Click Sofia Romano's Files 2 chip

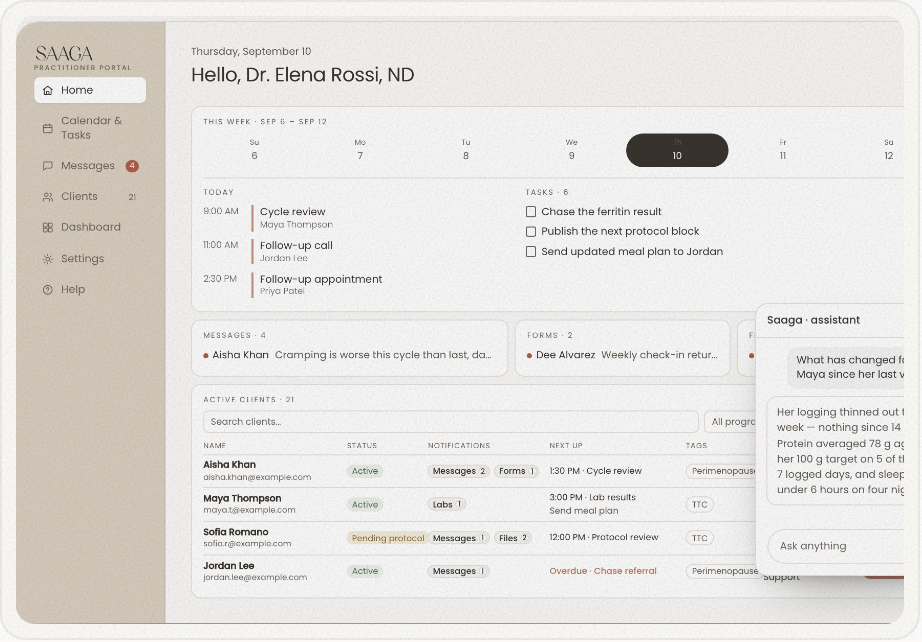click(x=513, y=538)
